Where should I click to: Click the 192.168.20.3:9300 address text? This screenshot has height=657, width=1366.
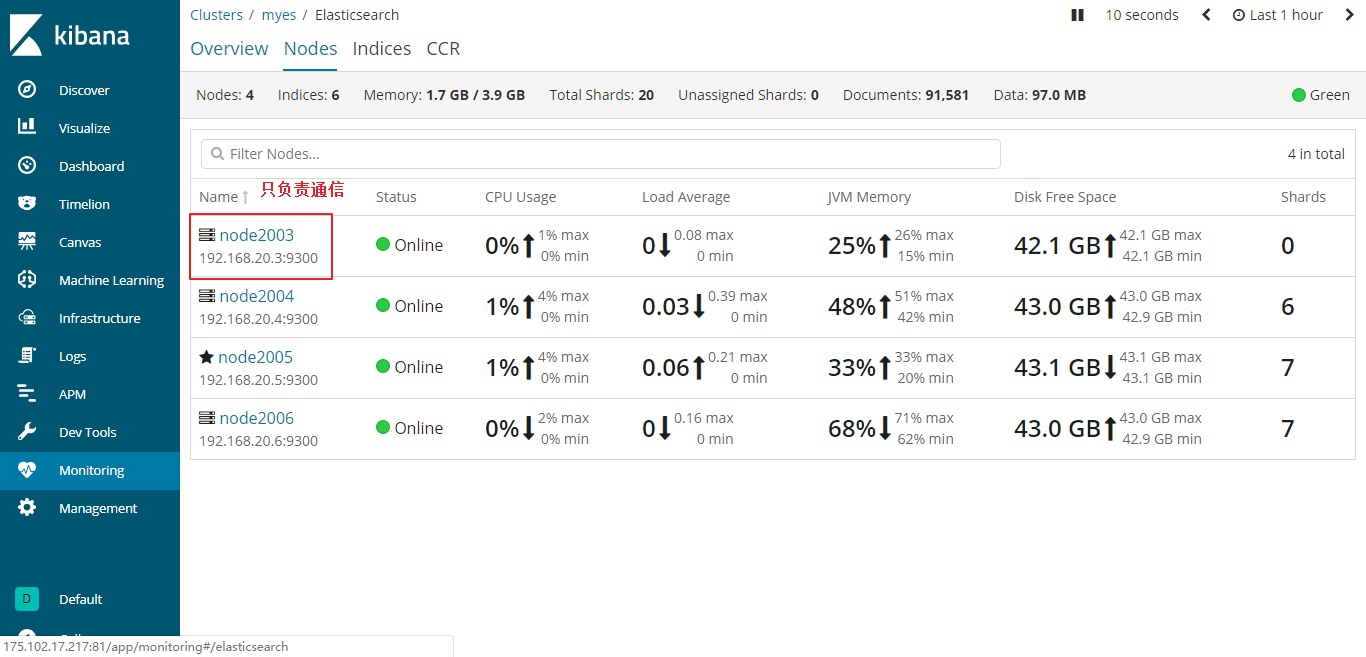tap(258, 258)
